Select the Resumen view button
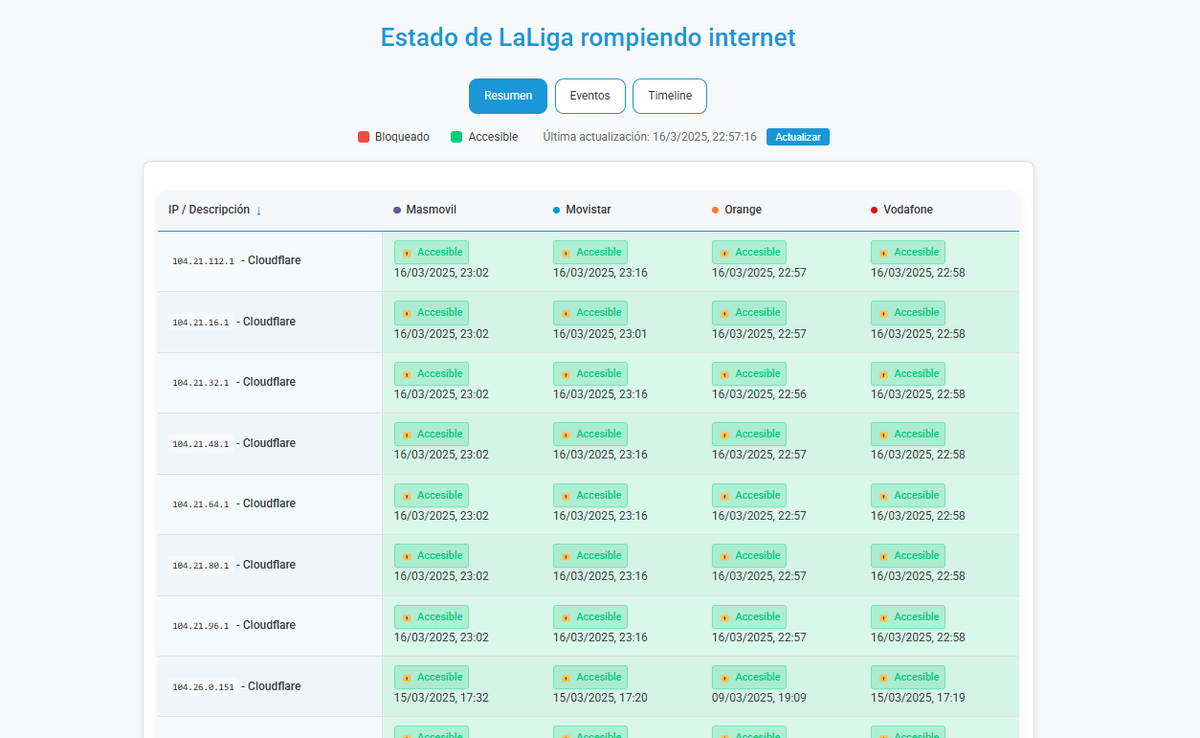1200x738 pixels. coord(508,96)
